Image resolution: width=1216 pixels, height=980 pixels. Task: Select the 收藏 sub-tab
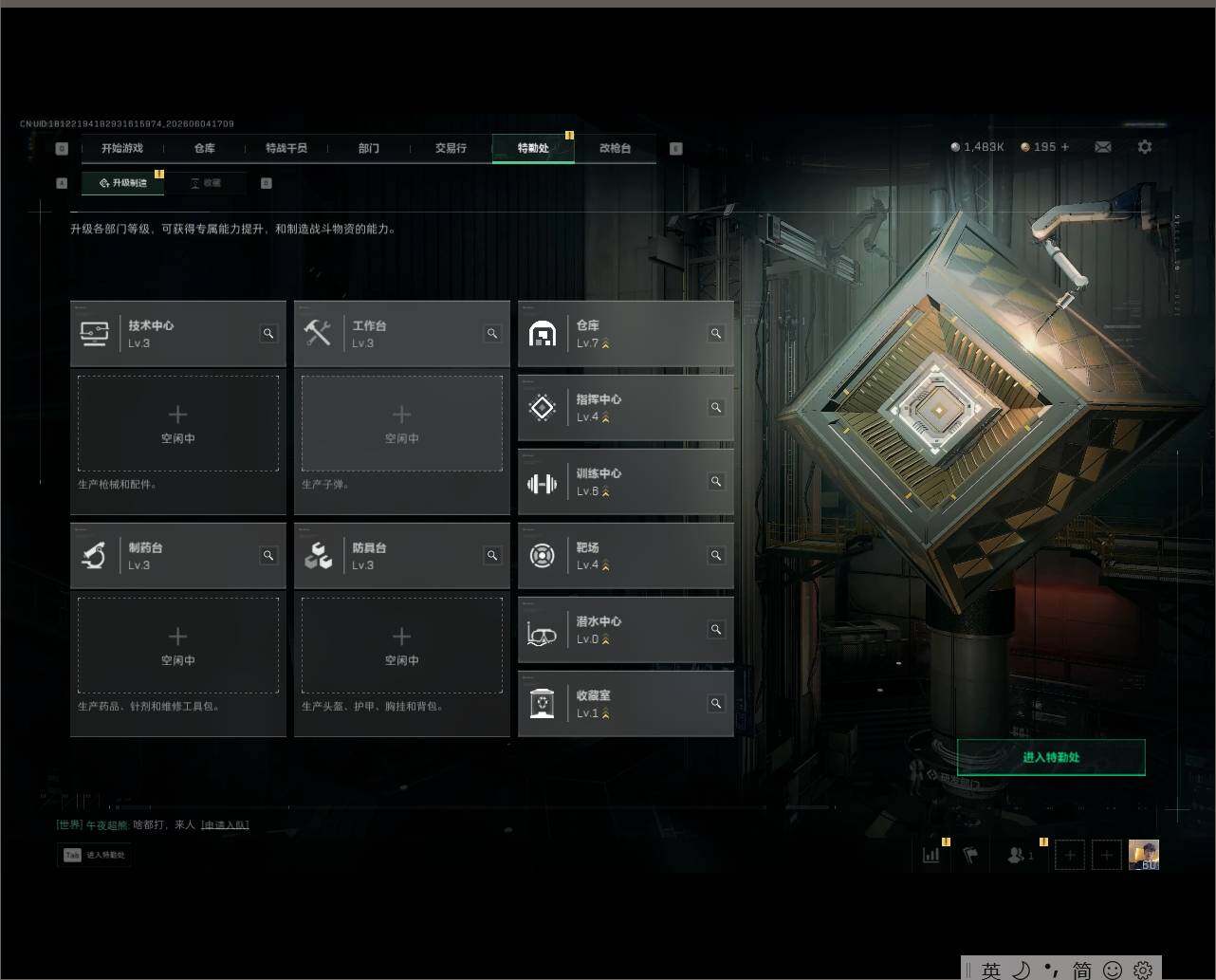(205, 183)
